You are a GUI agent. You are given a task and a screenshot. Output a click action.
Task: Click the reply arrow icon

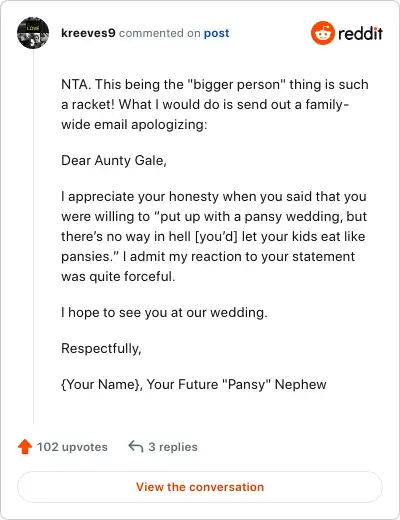pyautogui.click(x=136, y=446)
